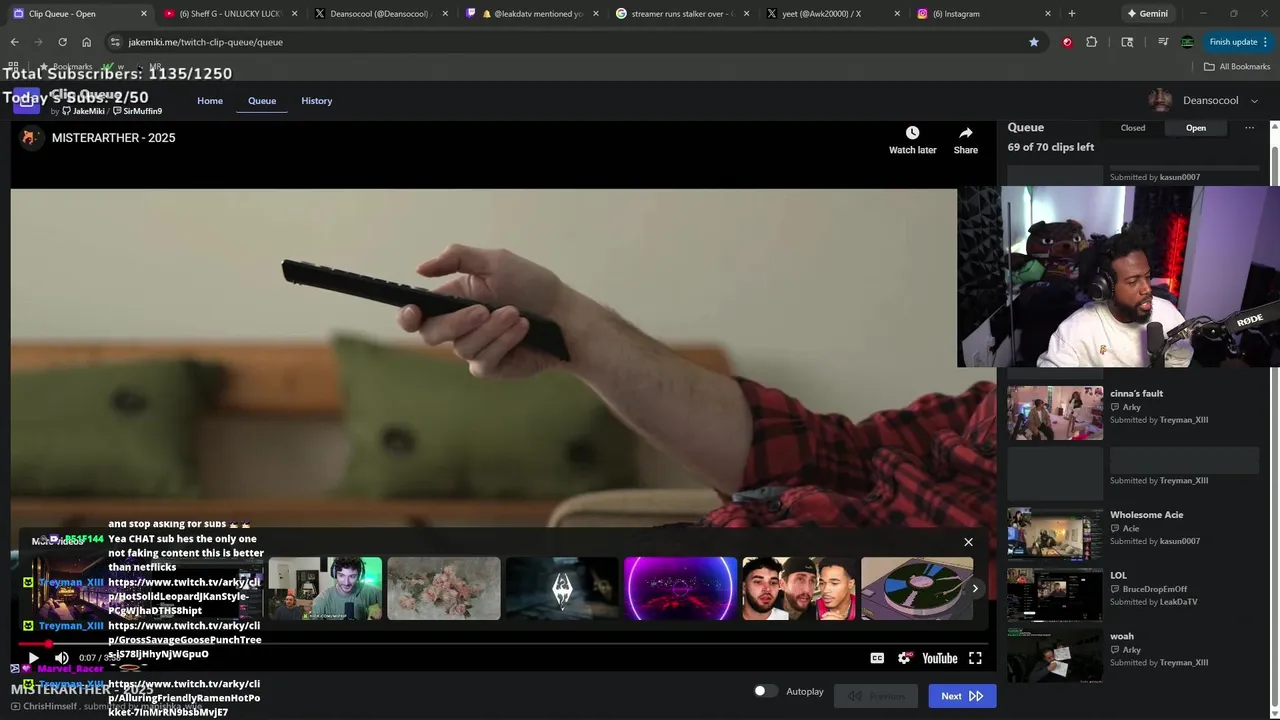Open the SirMuffin9 GitHub link
This screenshot has width=1280, height=720.
[x=137, y=111]
